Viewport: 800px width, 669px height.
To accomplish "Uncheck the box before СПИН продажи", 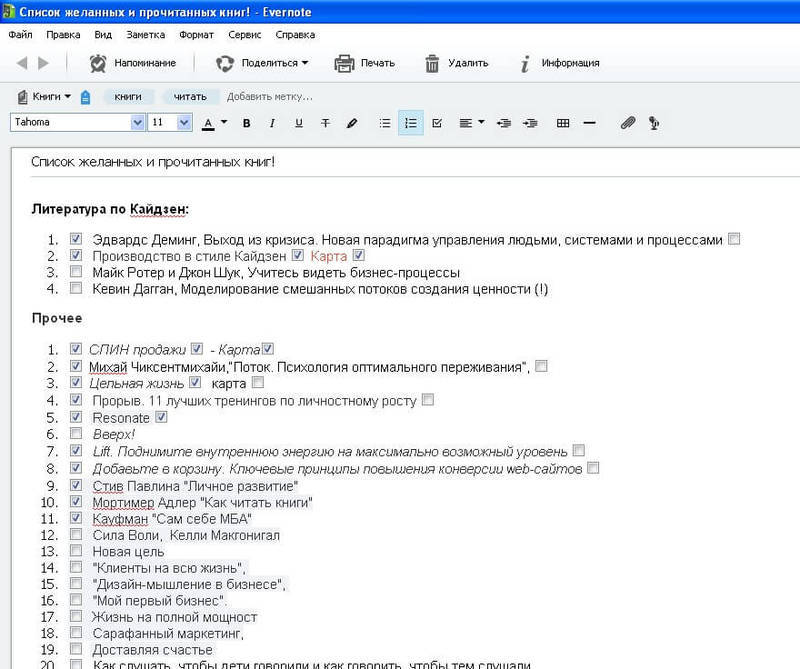I will coord(76,349).
